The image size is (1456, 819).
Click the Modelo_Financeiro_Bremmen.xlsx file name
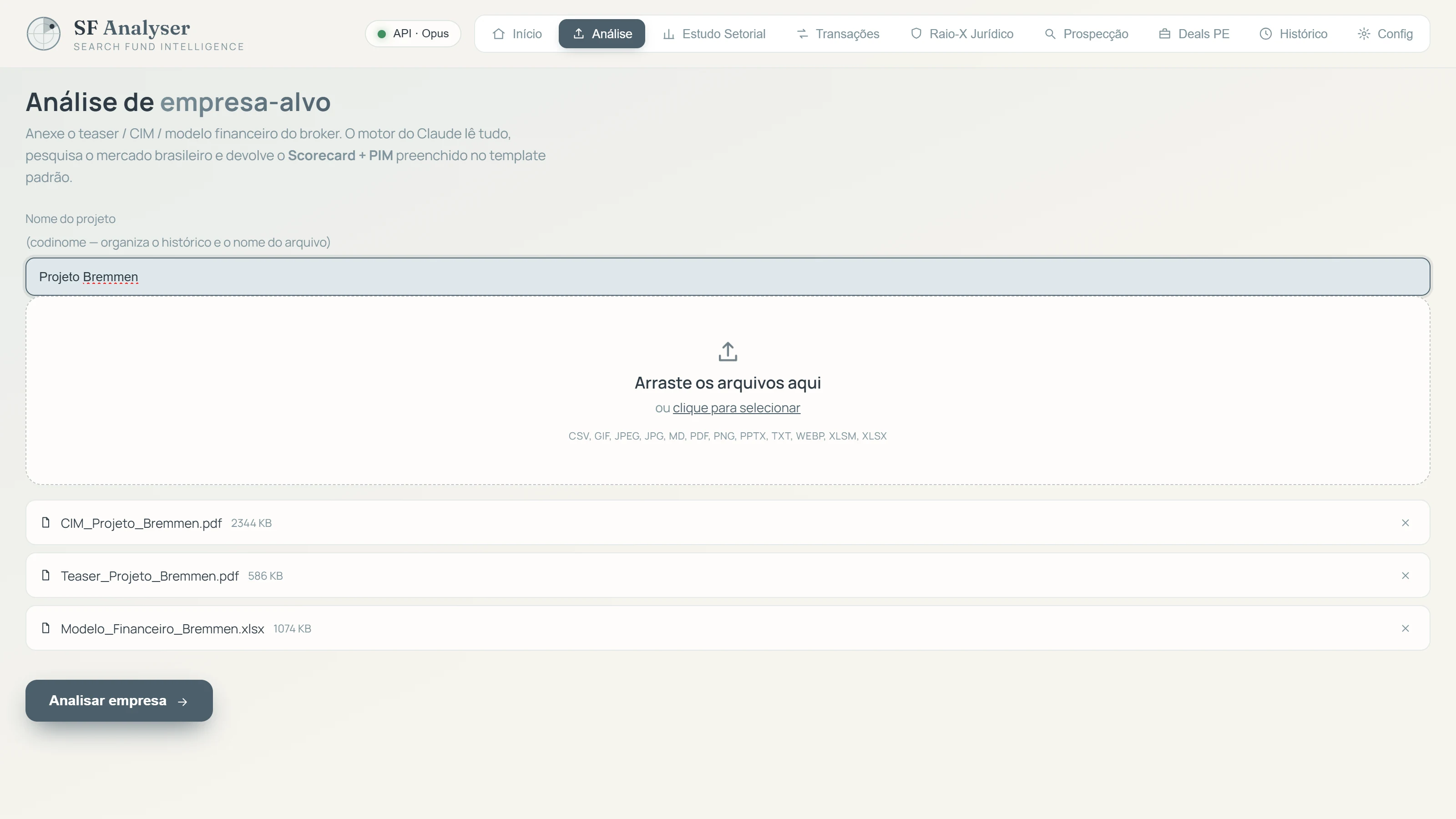(x=162, y=629)
